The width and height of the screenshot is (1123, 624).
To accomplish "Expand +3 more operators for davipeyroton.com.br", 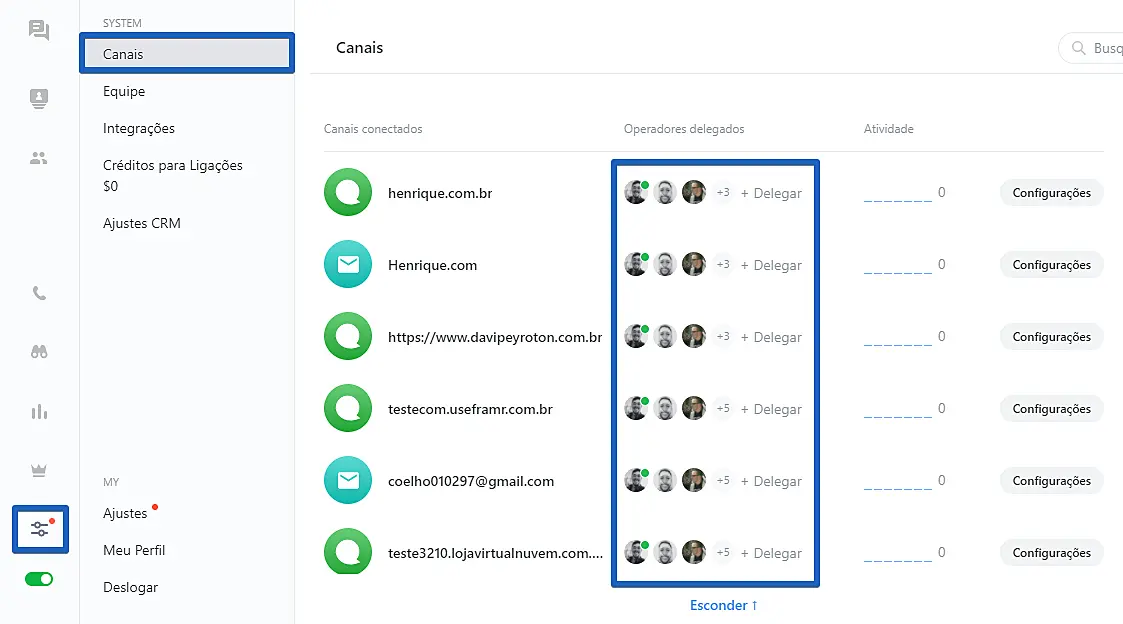I will [x=723, y=336].
